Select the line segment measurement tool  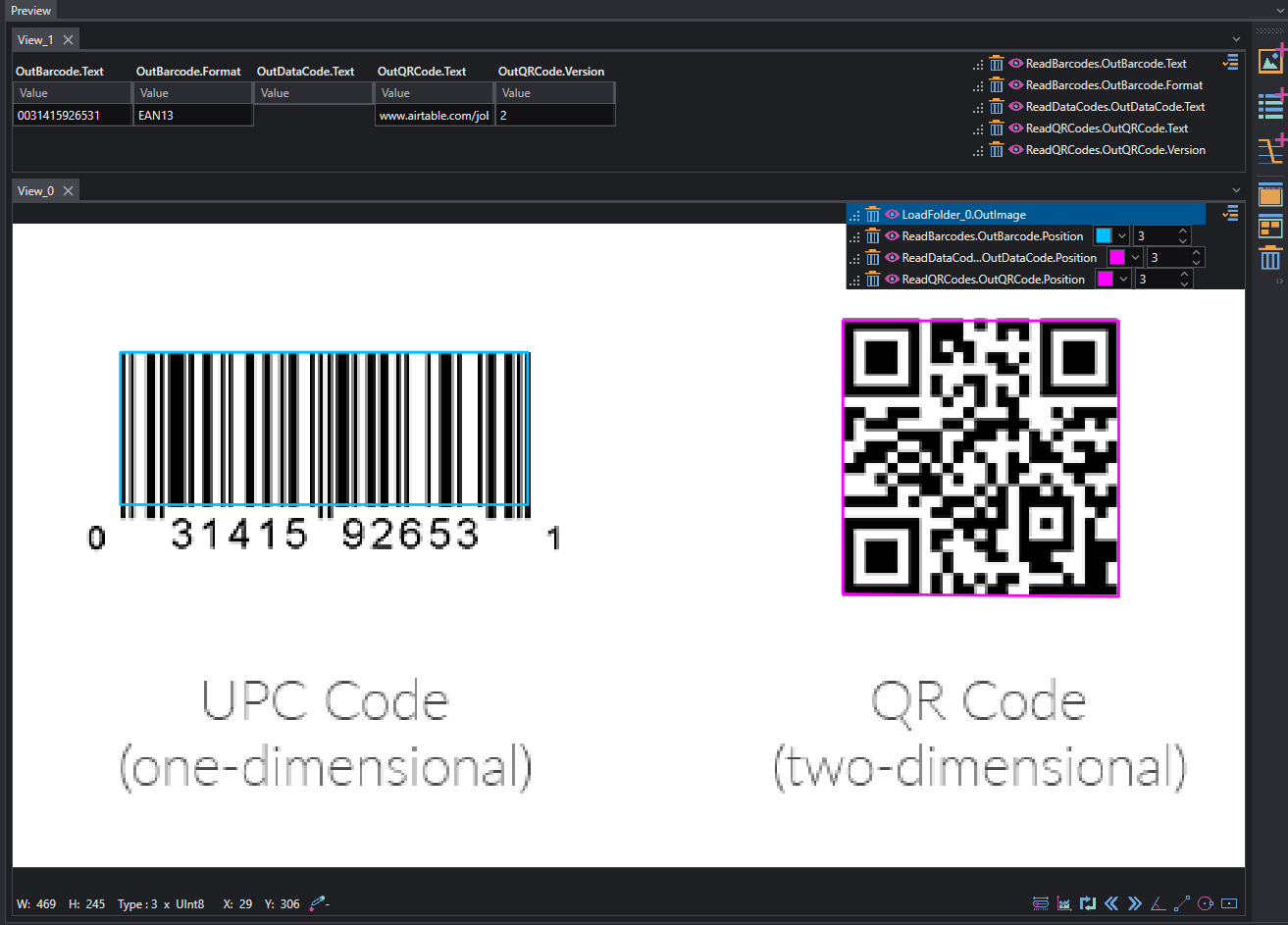coord(1182,903)
